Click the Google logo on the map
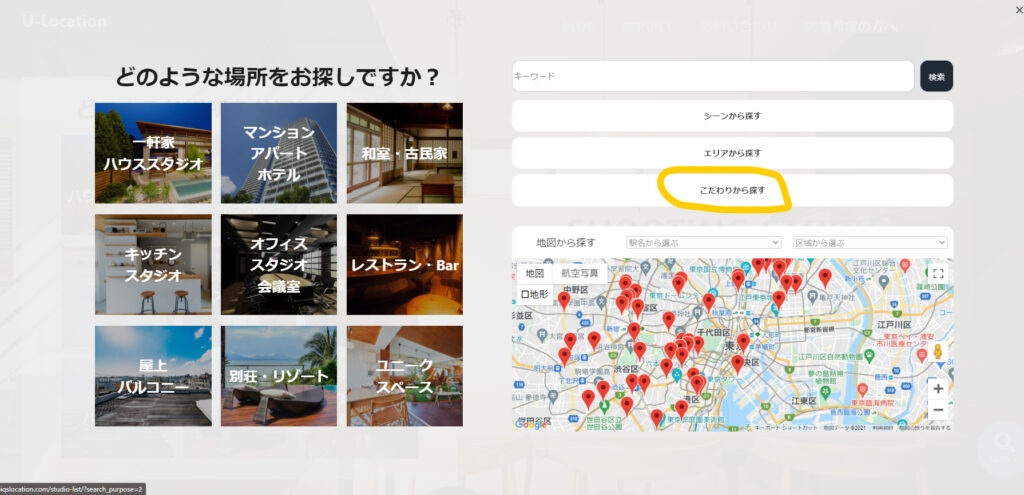The height and width of the screenshot is (495, 1024). coord(532,424)
